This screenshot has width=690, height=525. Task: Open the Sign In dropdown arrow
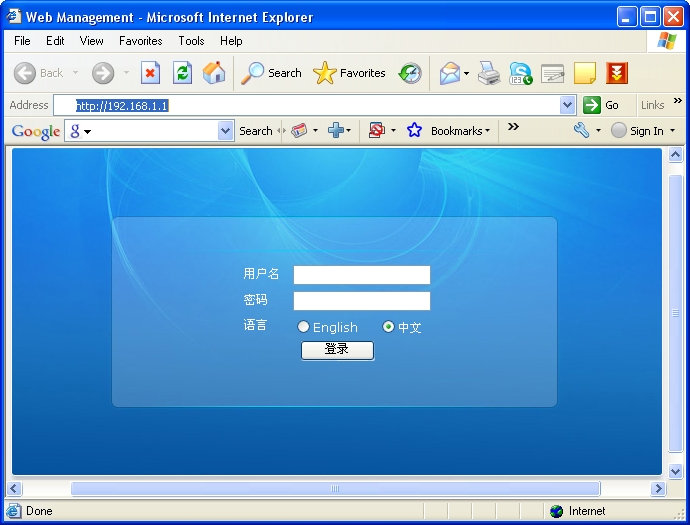672,131
